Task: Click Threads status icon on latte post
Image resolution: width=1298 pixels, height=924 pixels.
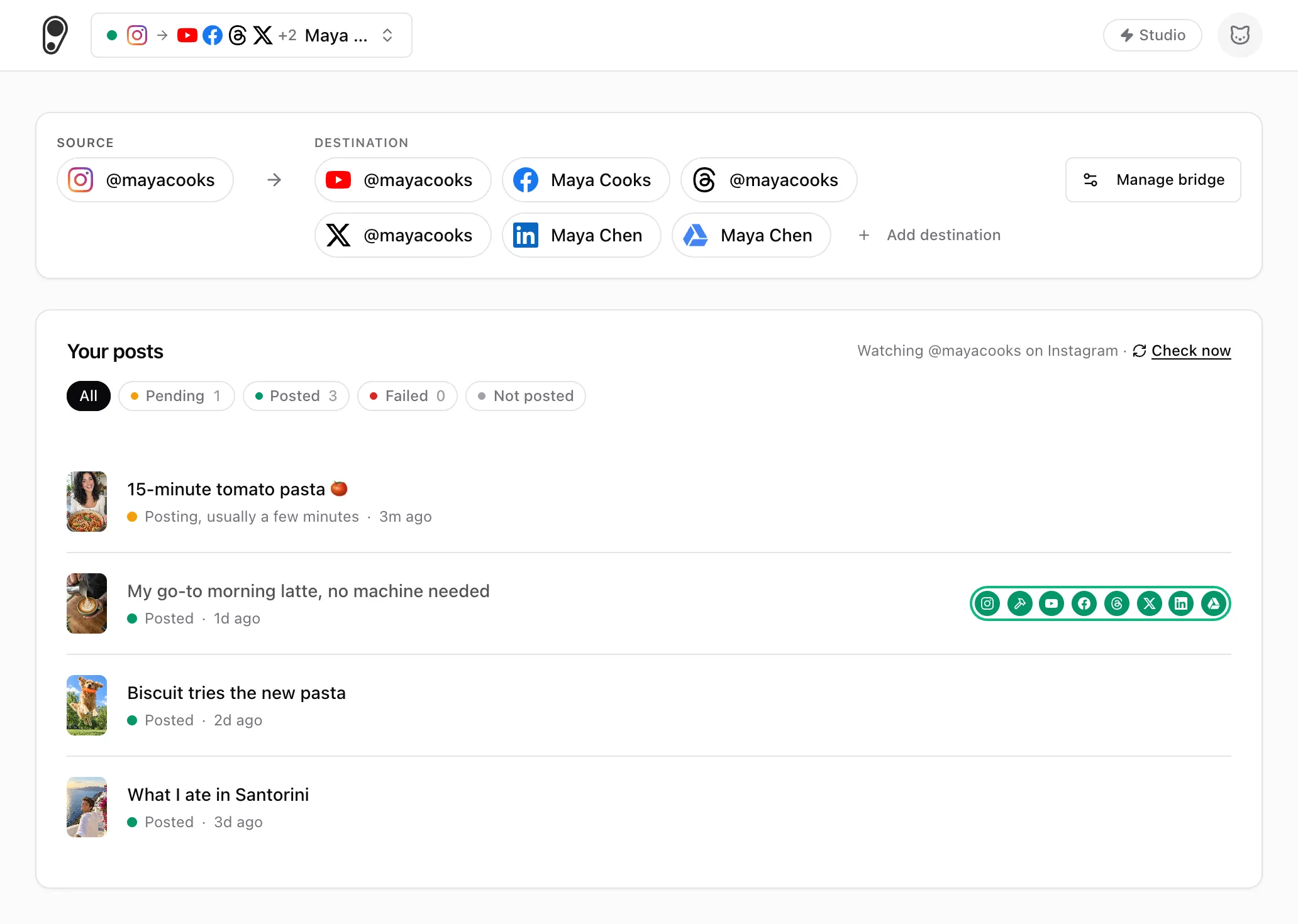Action: coord(1117,603)
